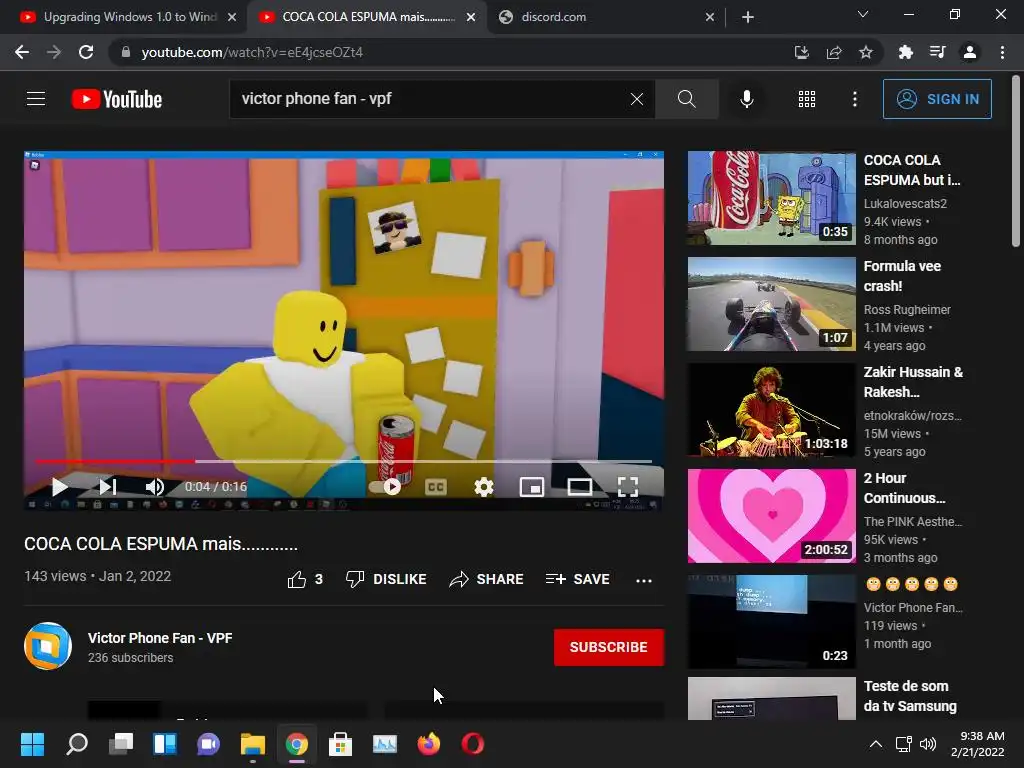Open Chrome profile icon
This screenshot has width=1024, height=768.
(970, 52)
